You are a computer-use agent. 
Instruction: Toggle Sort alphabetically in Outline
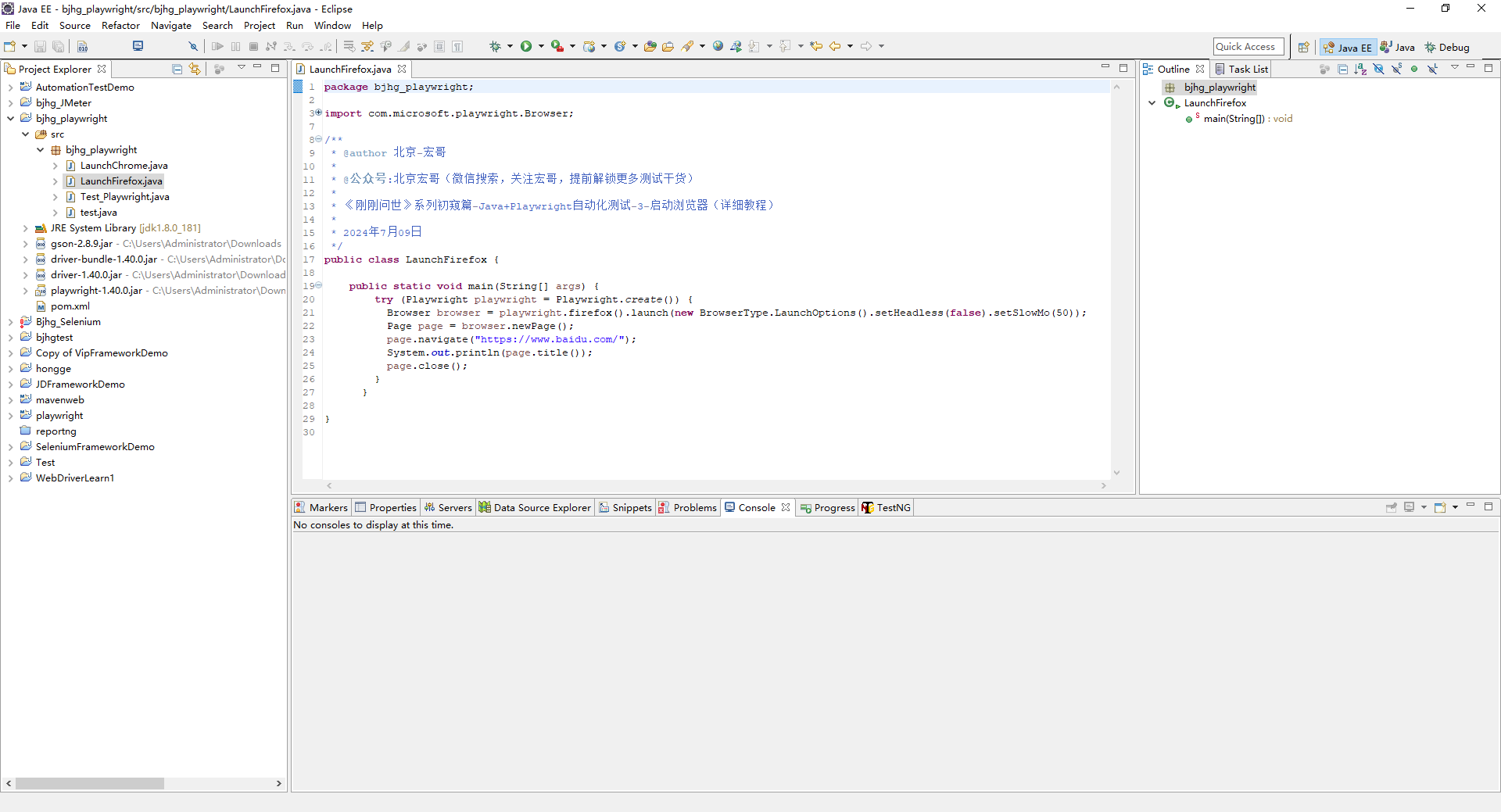coord(1360,69)
